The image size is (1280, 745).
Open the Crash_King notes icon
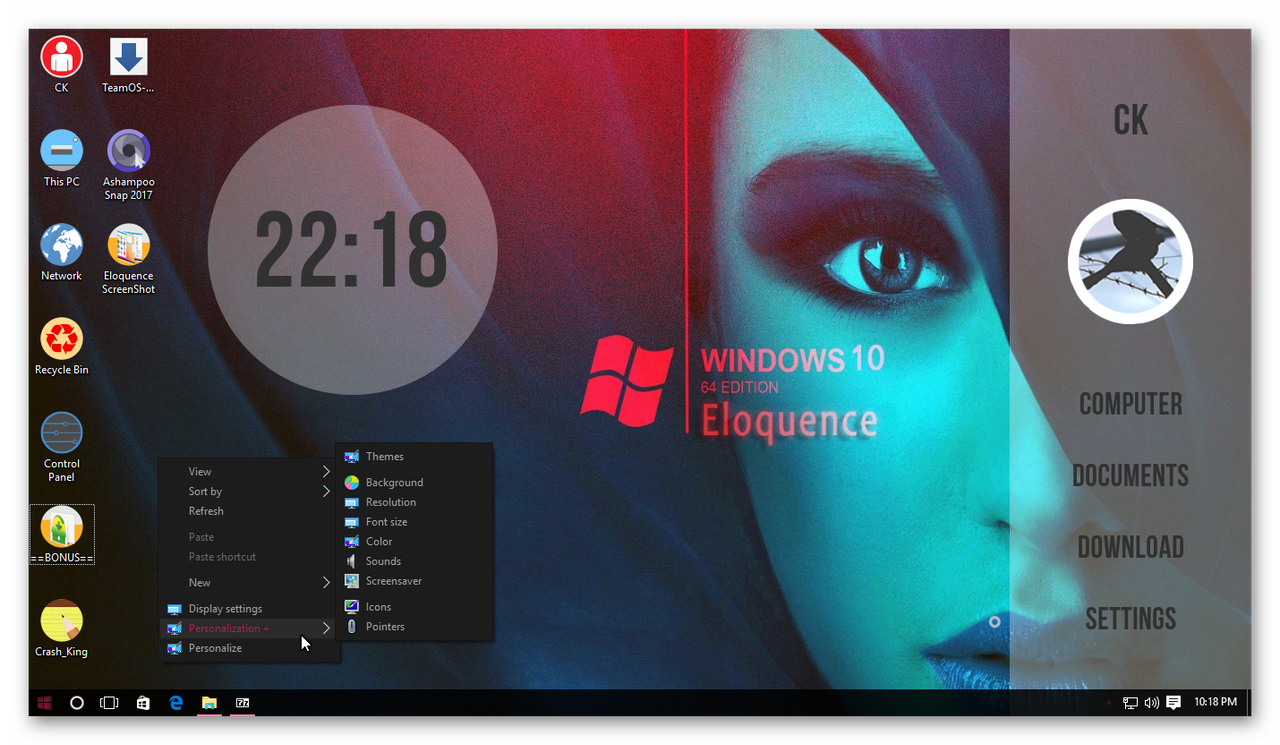point(61,628)
